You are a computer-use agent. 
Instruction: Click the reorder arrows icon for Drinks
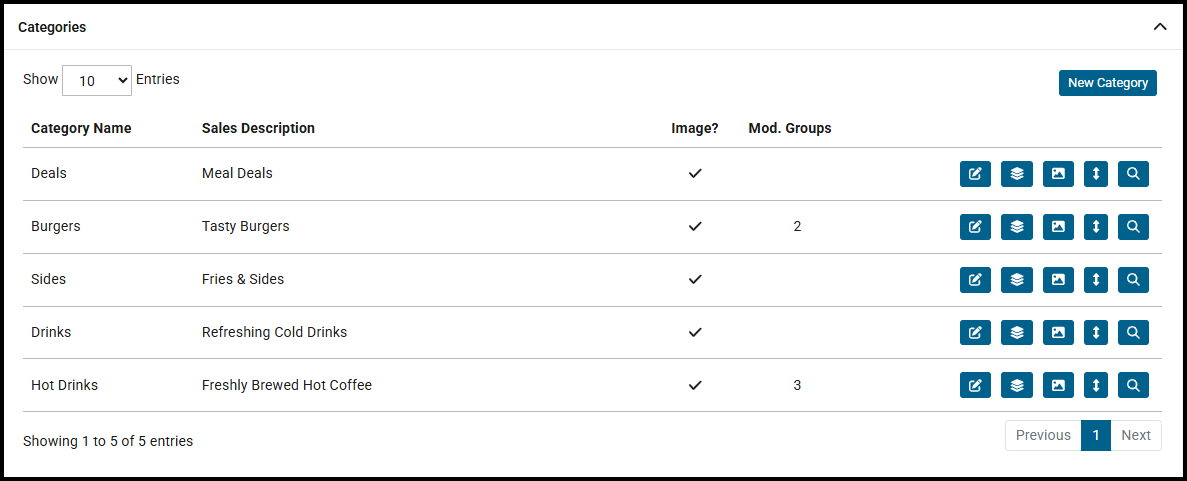[x=1096, y=333]
